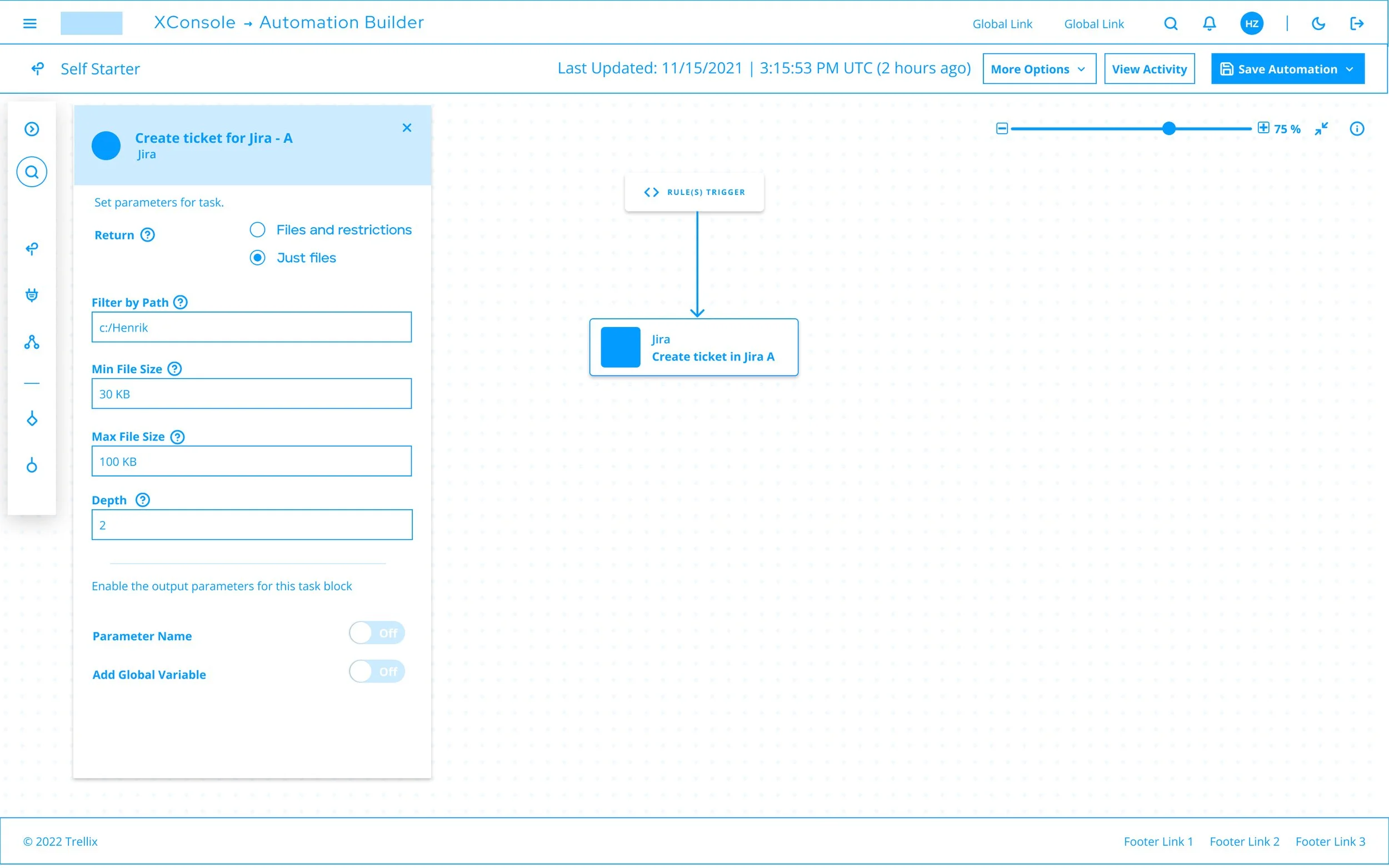Select the sidebar plug icon
1389x868 pixels.
point(32,295)
